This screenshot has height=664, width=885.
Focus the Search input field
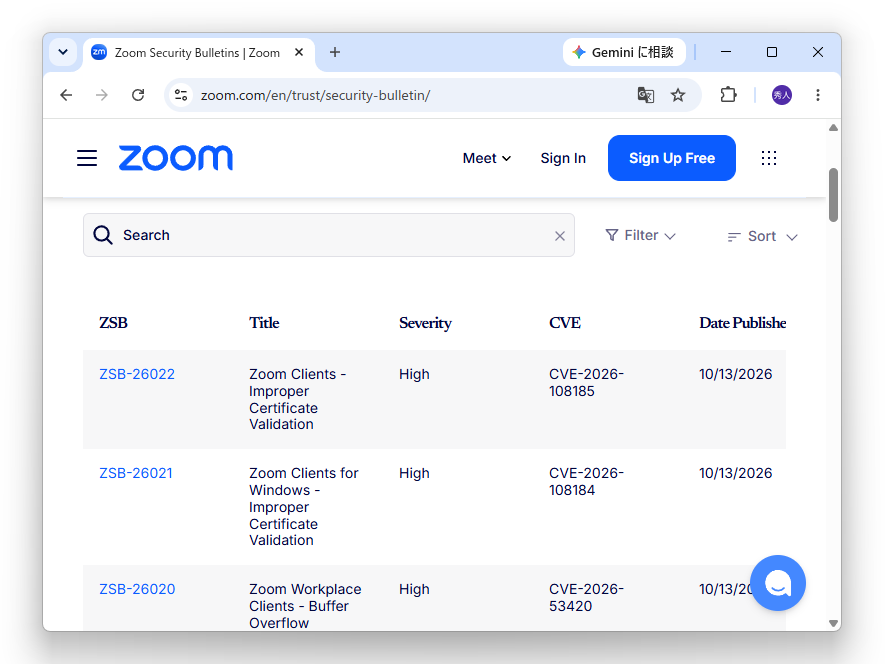328,235
